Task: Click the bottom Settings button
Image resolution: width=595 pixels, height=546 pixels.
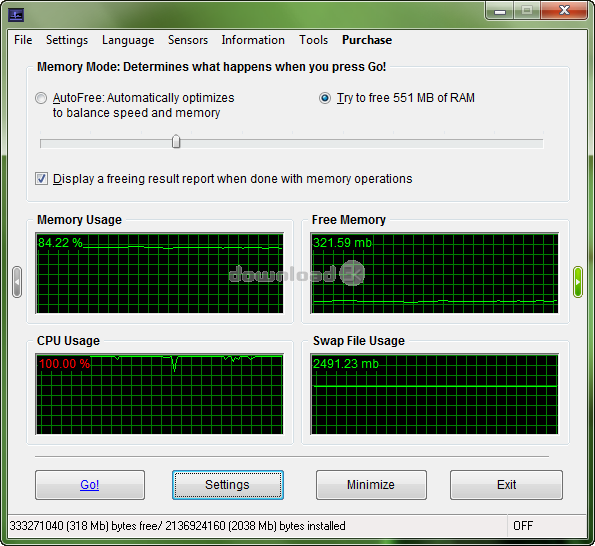Action: (x=228, y=485)
